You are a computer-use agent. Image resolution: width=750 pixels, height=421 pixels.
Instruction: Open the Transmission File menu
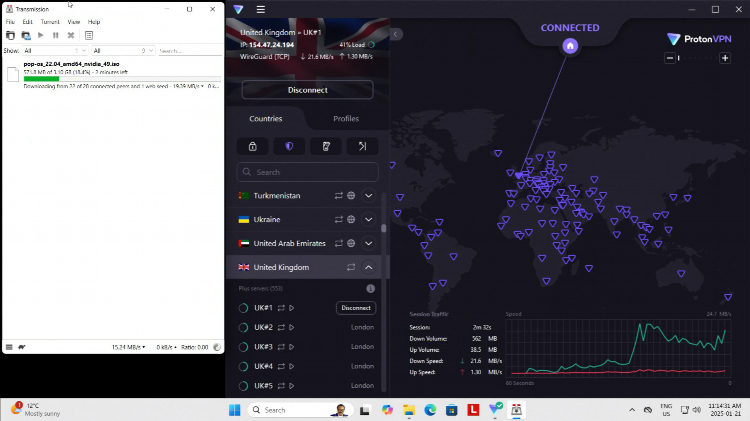(x=10, y=22)
